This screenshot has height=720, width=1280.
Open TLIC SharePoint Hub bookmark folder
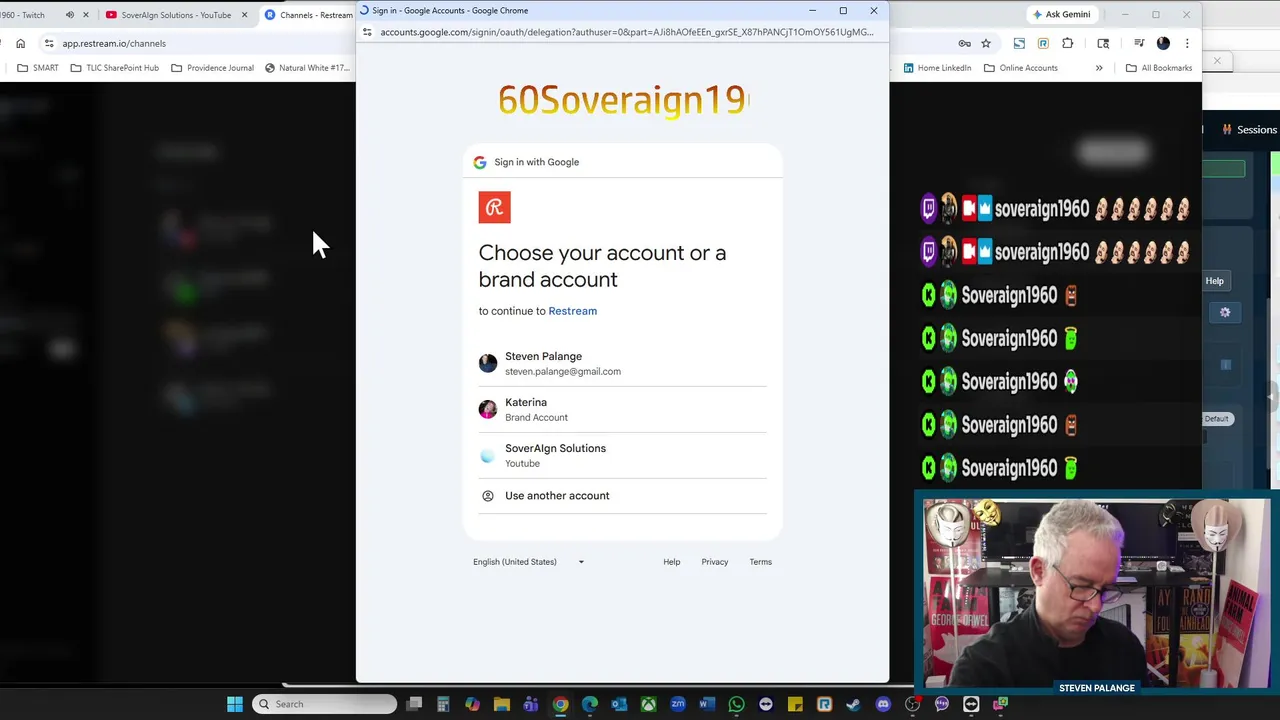click(114, 68)
